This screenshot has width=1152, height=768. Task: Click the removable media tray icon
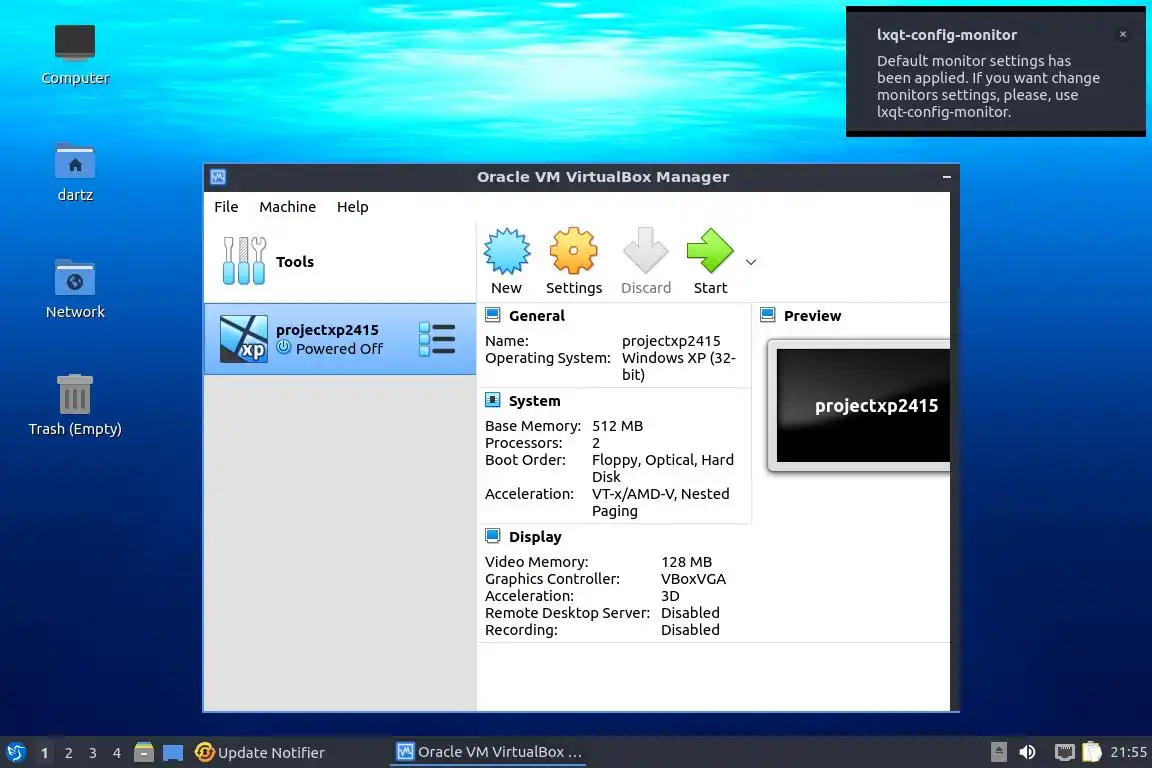click(x=998, y=752)
